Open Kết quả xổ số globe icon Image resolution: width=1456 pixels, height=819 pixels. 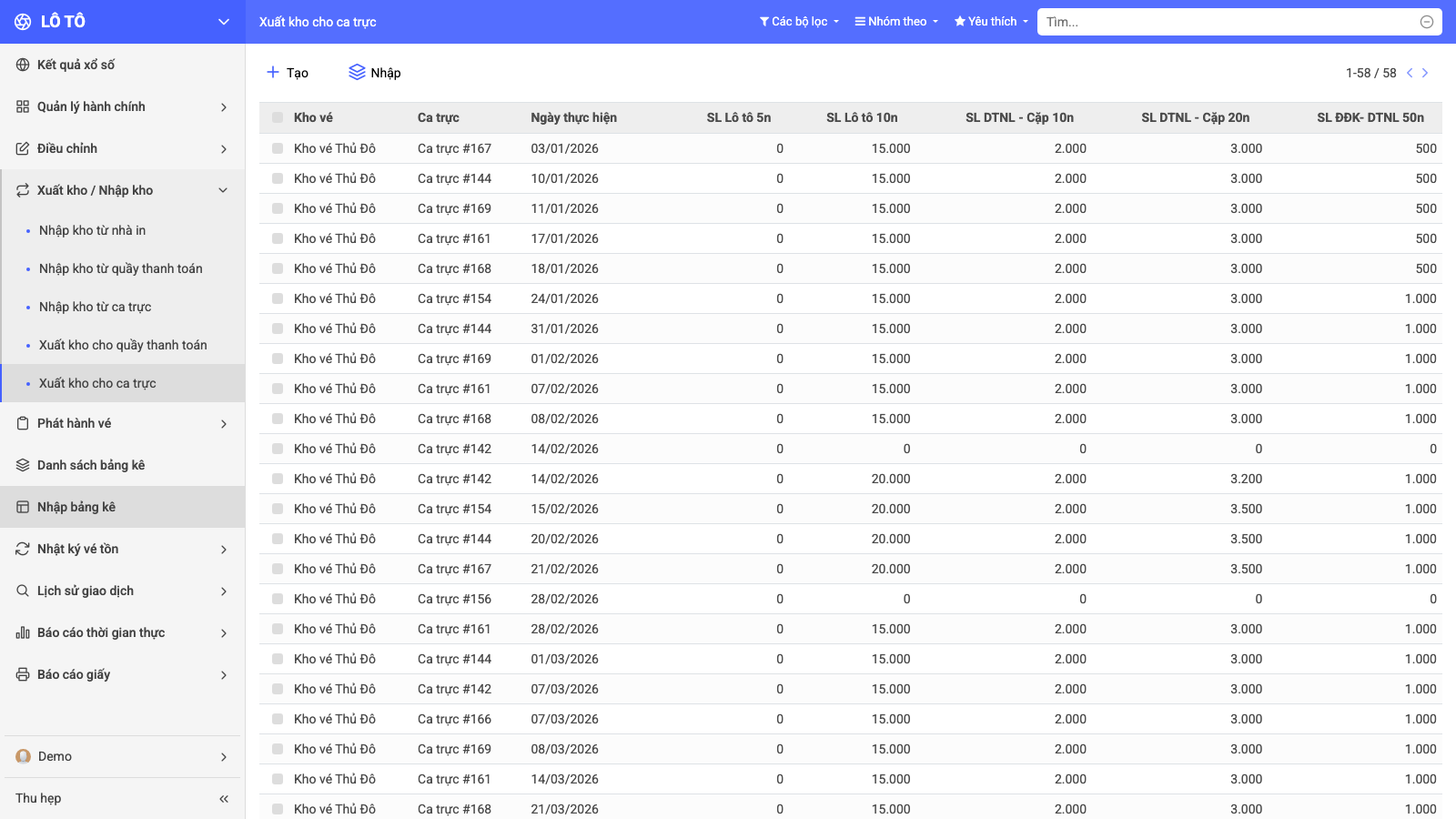23,65
